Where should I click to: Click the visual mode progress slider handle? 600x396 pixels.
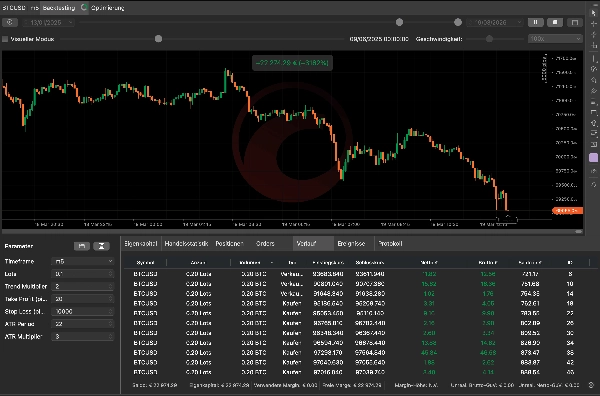tap(158, 39)
